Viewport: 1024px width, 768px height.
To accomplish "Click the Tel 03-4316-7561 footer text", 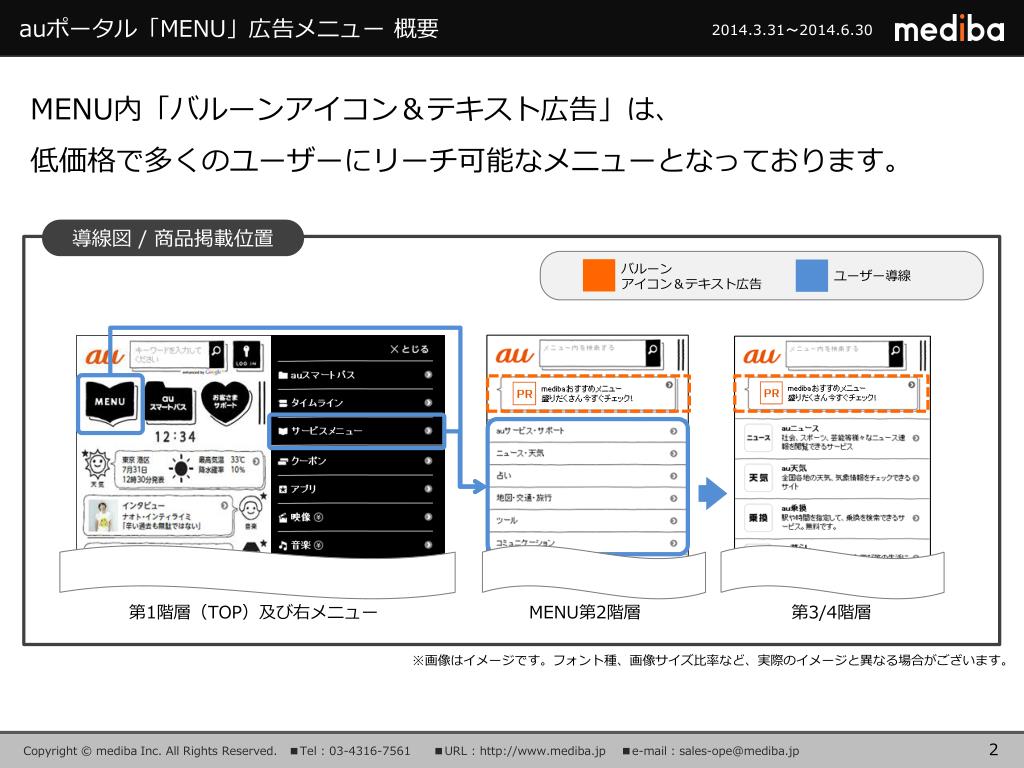I will click(355, 751).
